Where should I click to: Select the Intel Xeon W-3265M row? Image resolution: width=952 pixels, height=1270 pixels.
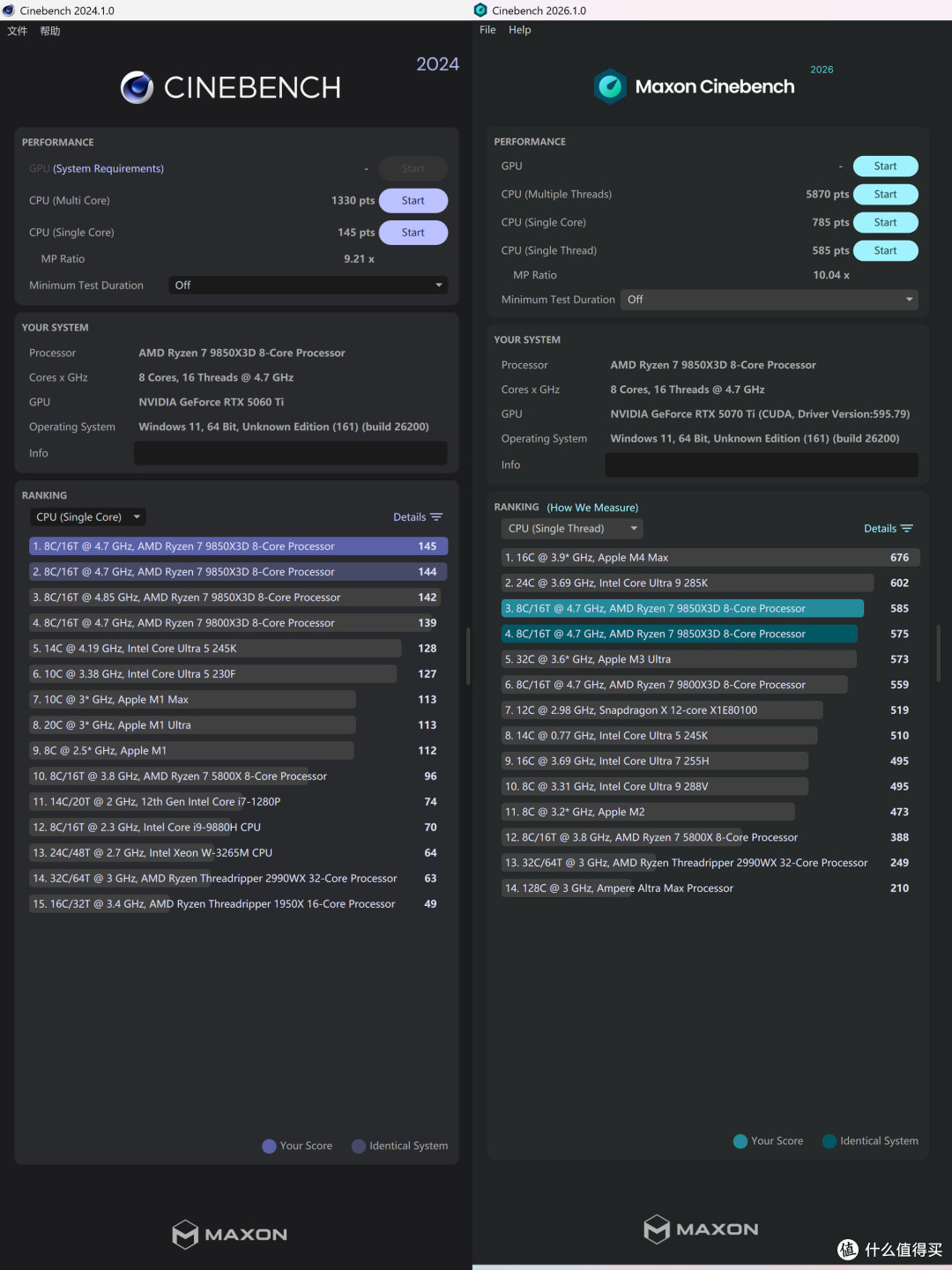pyautogui.click(x=238, y=853)
